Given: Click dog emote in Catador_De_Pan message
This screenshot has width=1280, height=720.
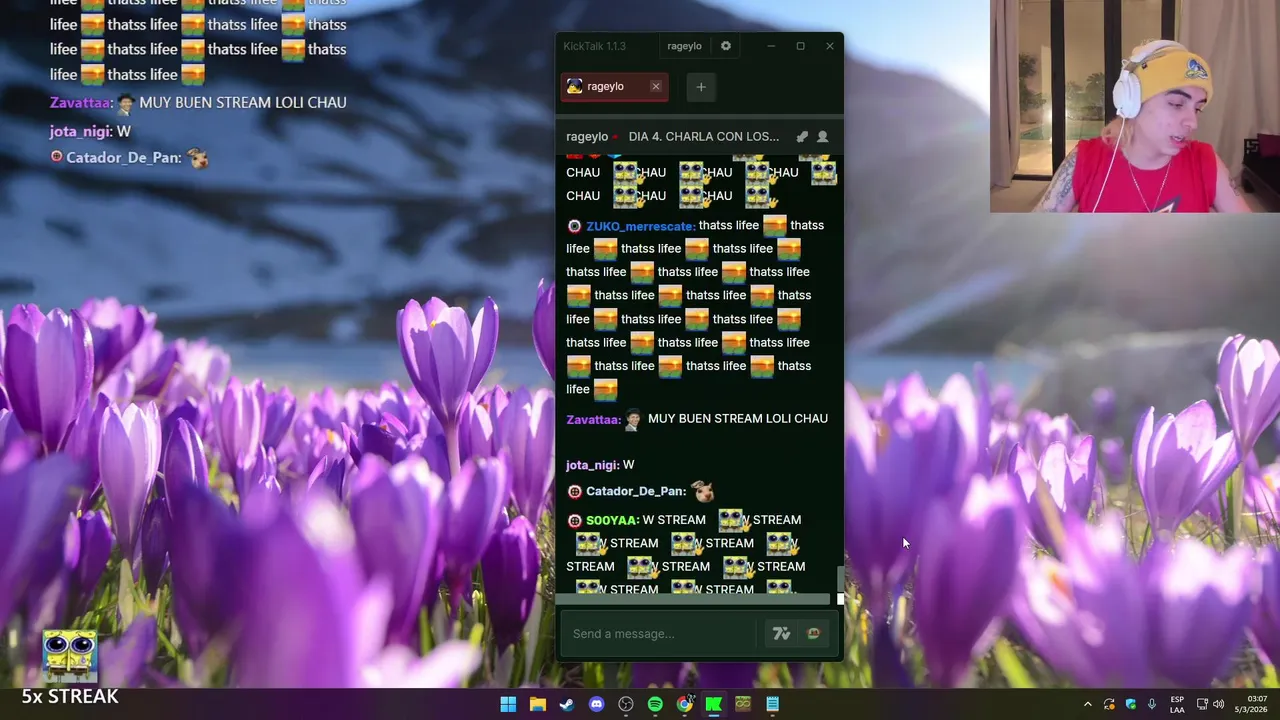Looking at the screenshot, I should tap(703, 491).
